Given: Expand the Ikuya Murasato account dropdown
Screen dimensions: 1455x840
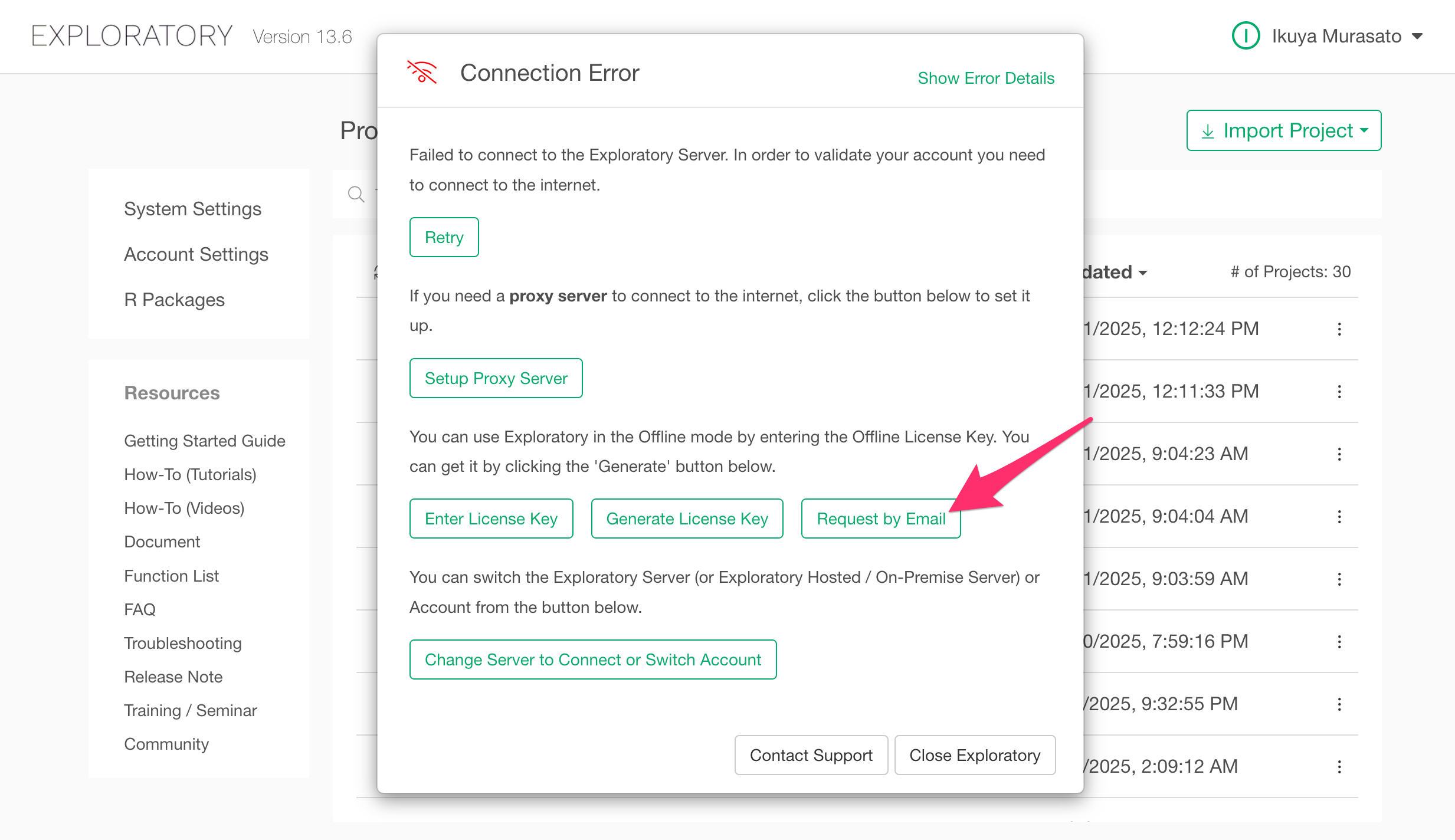Looking at the screenshot, I should coord(1417,37).
